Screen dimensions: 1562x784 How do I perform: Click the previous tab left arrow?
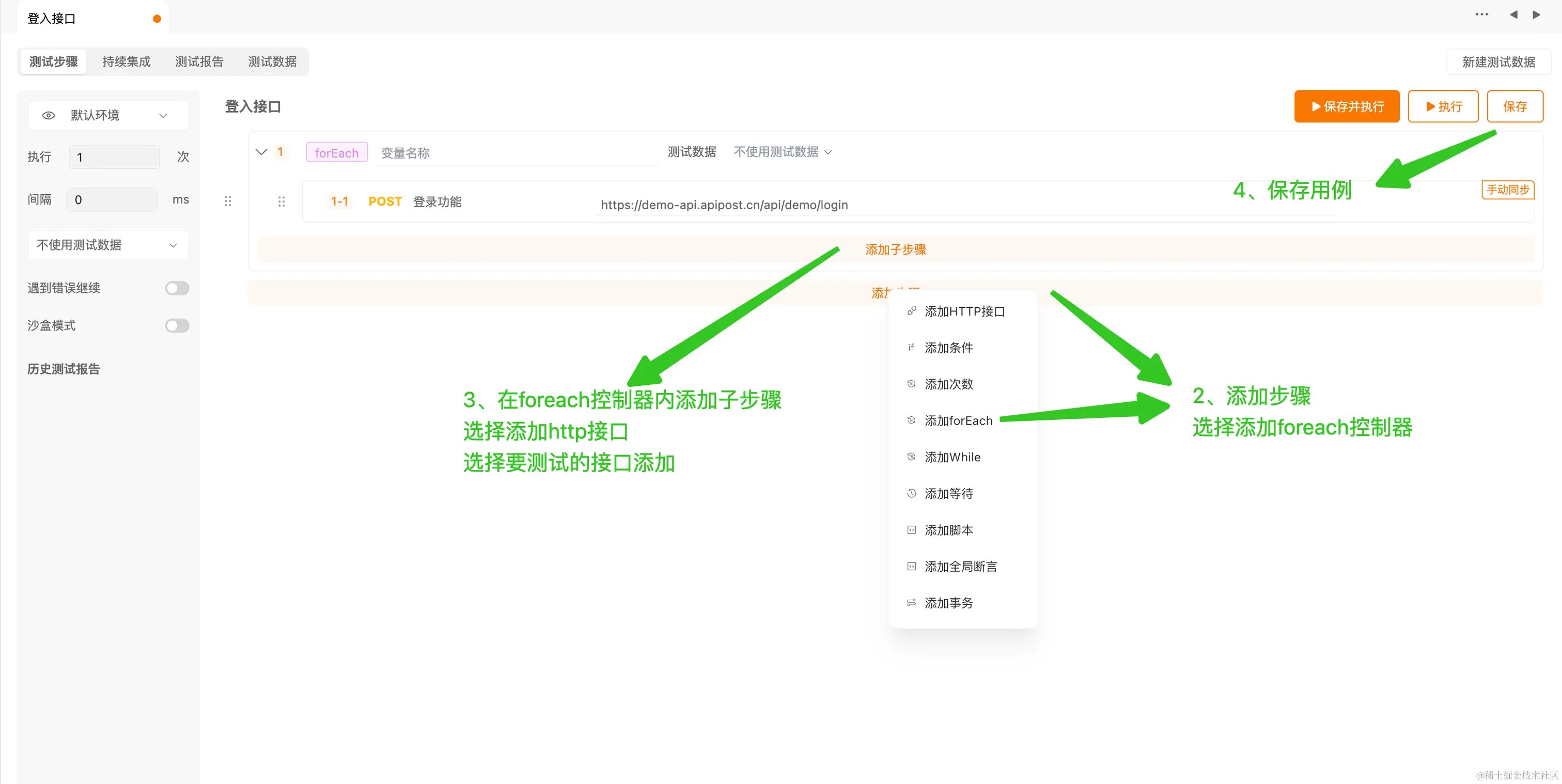coord(1513,14)
